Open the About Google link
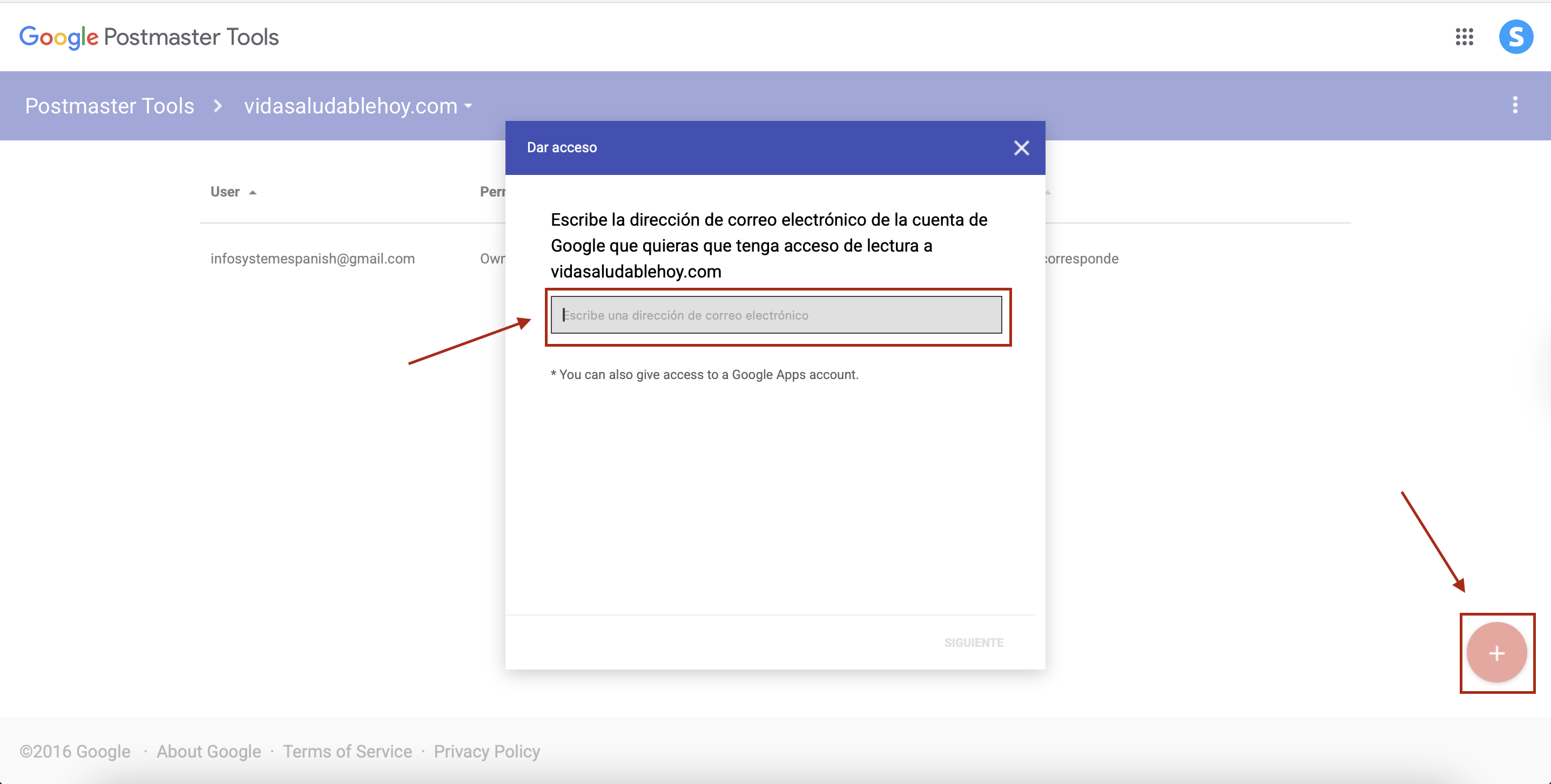Screen dimensions: 1551x784 pos(208,752)
